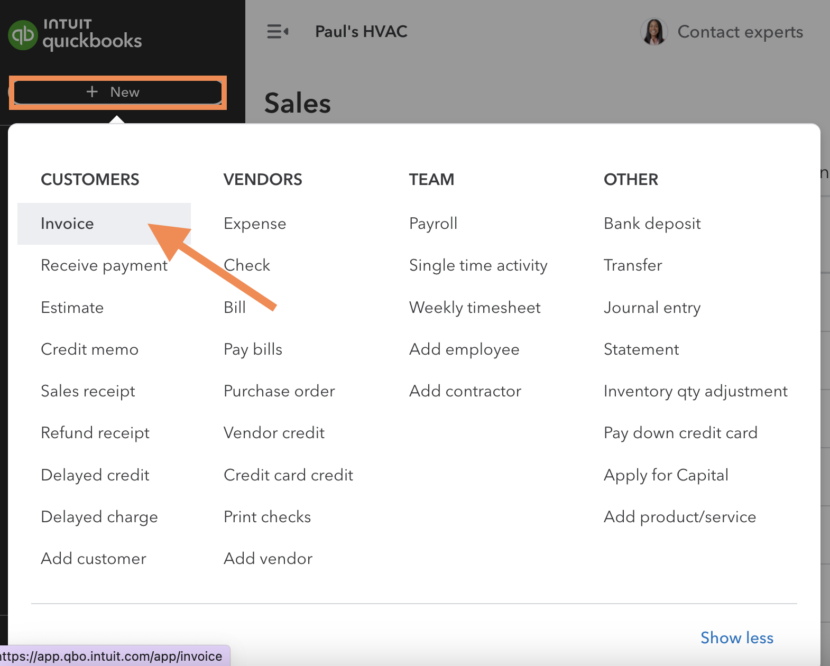Create a Journal entry
This screenshot has width=830, height=666.
[x=652, y=307]
